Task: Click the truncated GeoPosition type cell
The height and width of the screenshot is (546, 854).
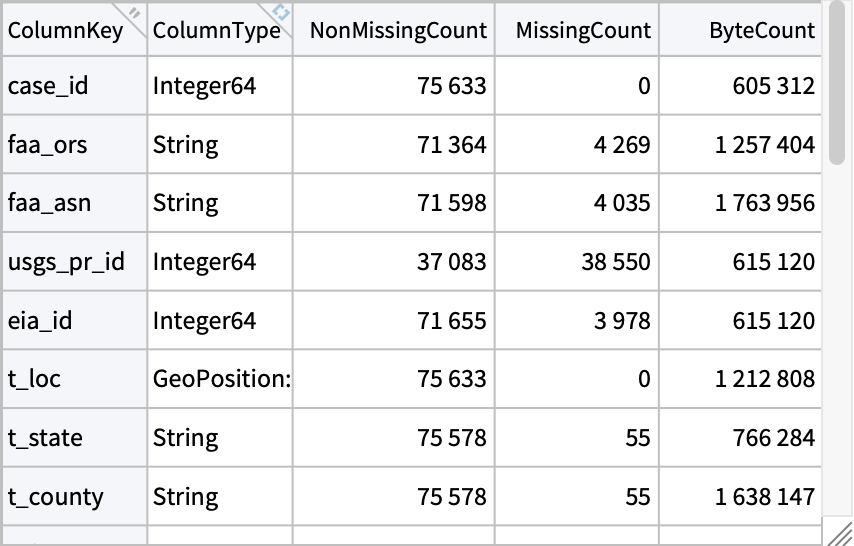Action: pos(221,379)
